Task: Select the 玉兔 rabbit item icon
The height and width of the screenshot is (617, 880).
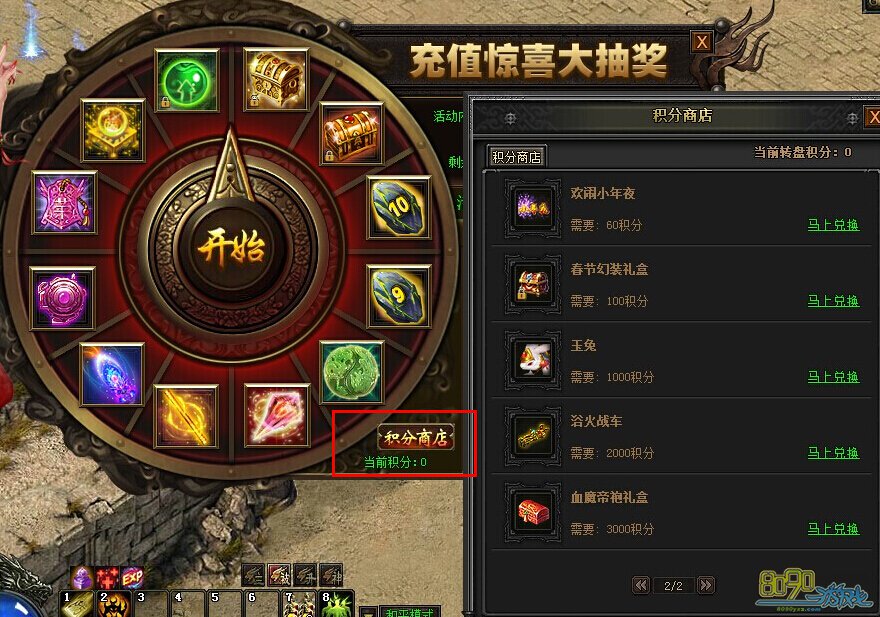Action: [x=533, y=360]
